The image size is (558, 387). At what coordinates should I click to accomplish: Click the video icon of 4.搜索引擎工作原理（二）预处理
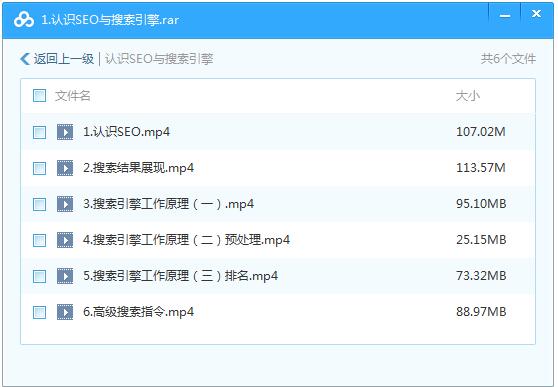(65, 240)
